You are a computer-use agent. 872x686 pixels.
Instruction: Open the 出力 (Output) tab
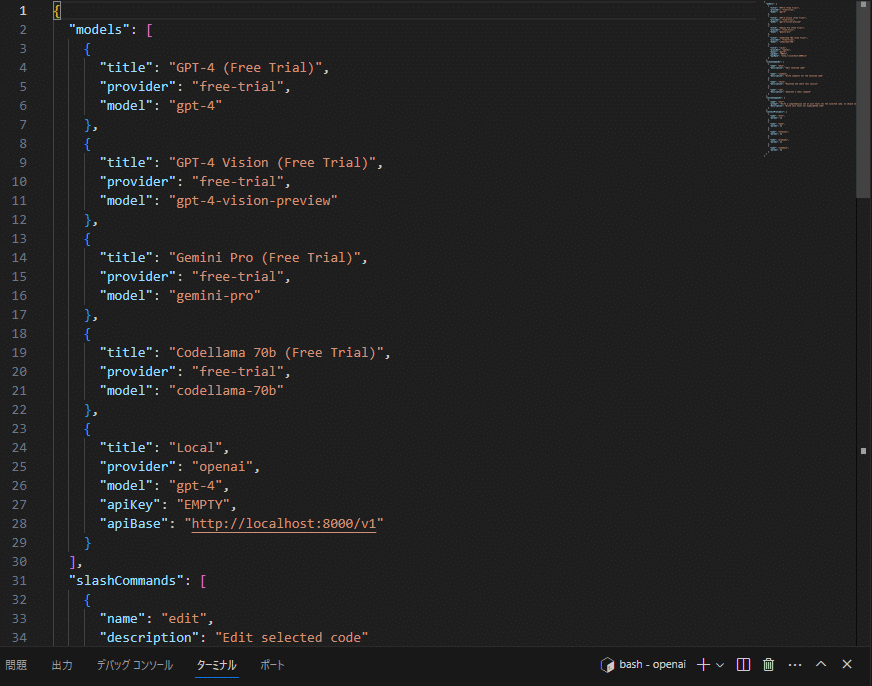pos(61,664)
